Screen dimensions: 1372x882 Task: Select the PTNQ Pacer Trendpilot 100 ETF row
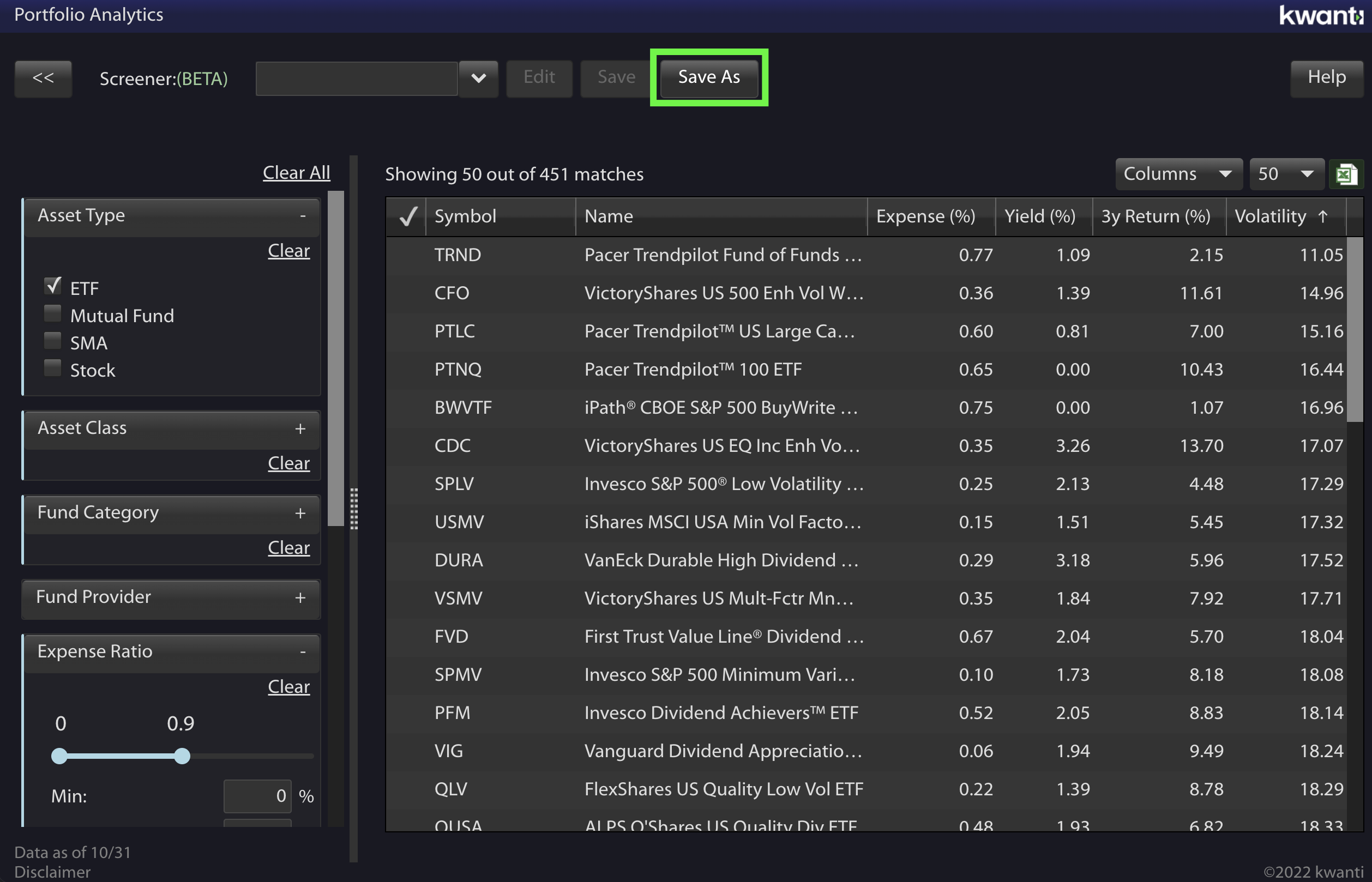pyautogui.click(x=865, y=370)
